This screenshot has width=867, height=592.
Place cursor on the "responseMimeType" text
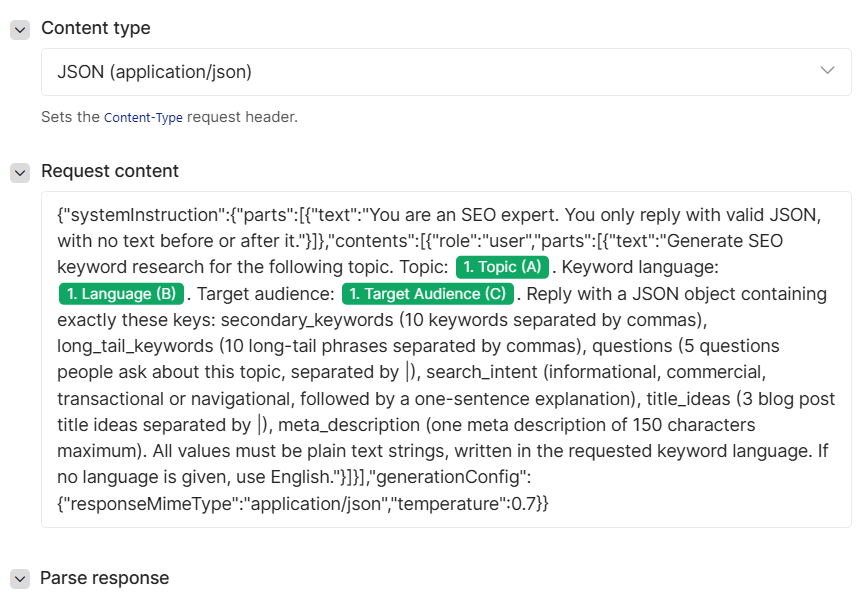[148, 504]
